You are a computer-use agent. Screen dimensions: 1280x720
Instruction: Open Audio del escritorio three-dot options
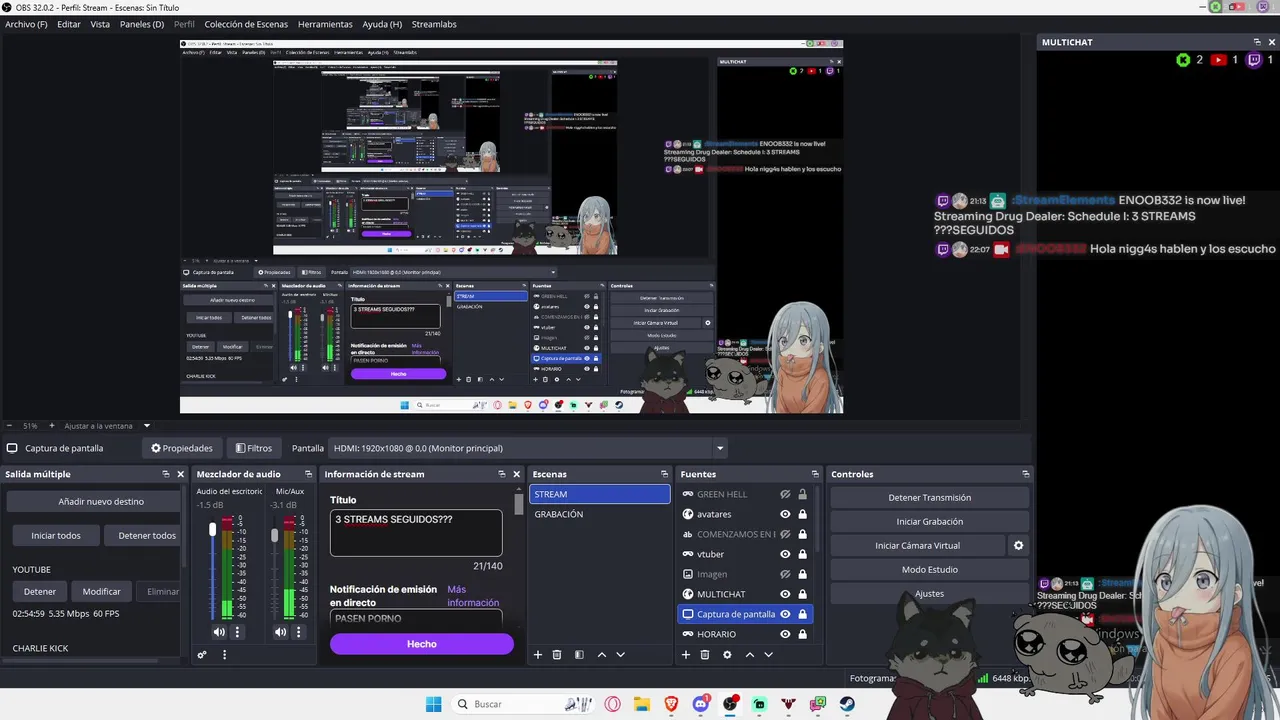point(237,632)
